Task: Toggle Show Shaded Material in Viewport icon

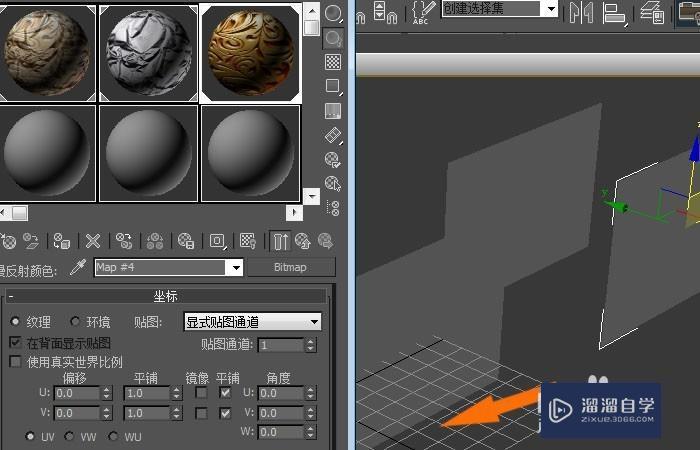Action: point(248,241)
